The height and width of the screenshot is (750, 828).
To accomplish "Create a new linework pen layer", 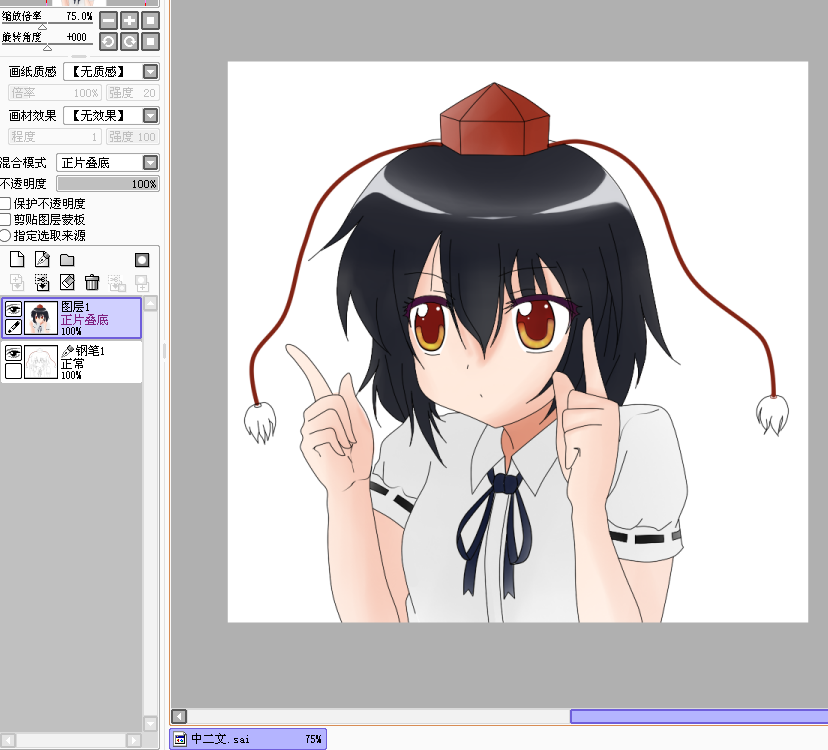I will [x=42, y=259].
